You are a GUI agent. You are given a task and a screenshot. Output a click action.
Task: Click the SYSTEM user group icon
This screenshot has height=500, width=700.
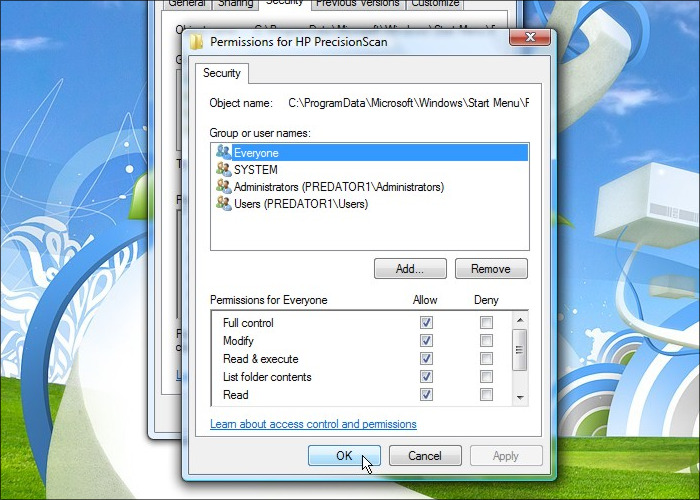click(x=223, y=170)
